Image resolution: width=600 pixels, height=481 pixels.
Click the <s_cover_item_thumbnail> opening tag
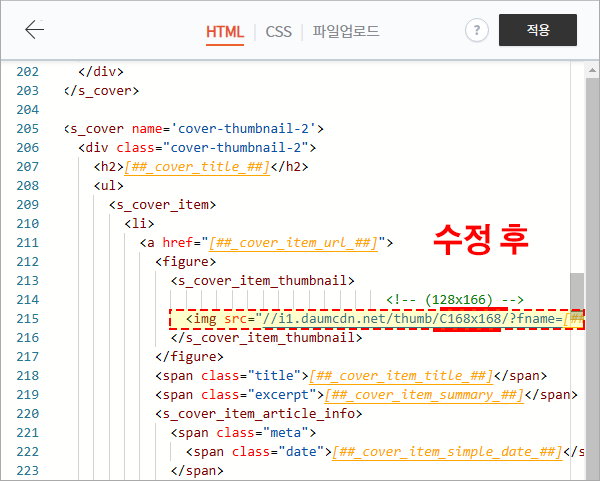point(262,281)
